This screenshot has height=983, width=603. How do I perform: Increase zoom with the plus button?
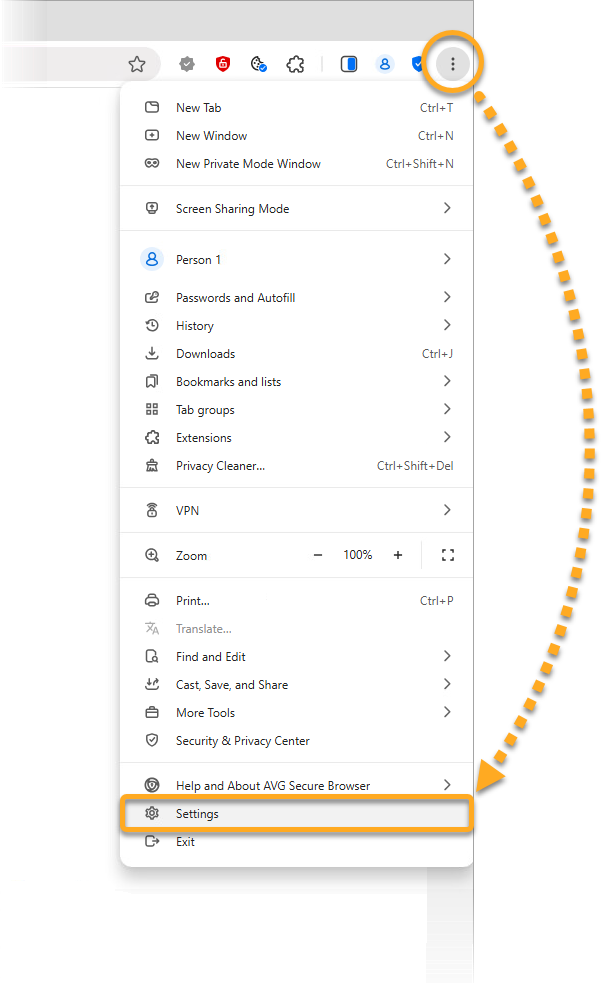click(x=398, y=555)
